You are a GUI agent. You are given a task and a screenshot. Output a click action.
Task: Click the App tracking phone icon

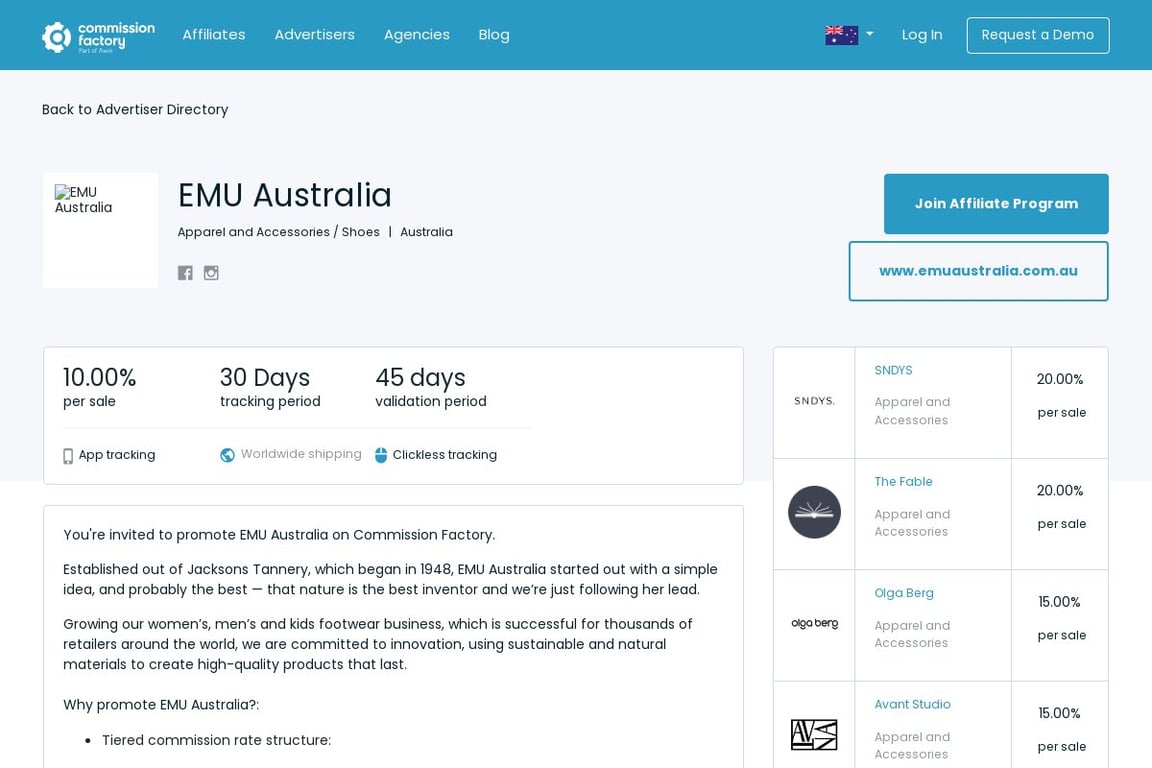pos(68,456)
